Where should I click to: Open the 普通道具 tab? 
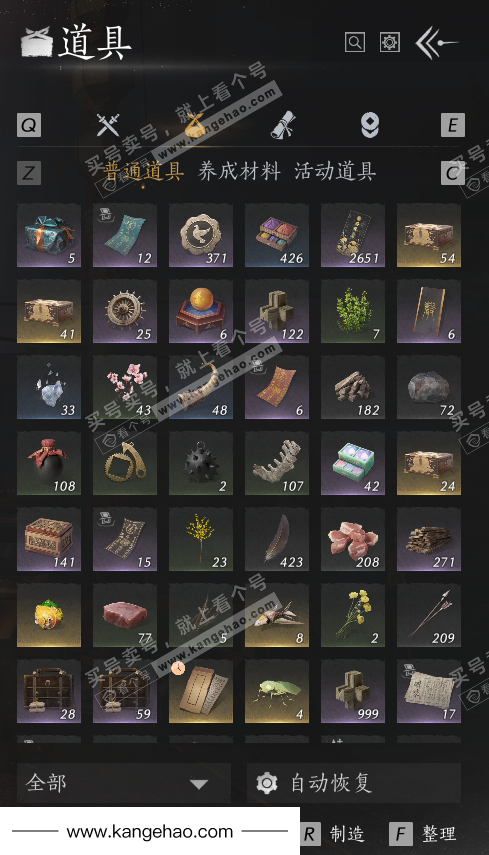pos(143,171)
